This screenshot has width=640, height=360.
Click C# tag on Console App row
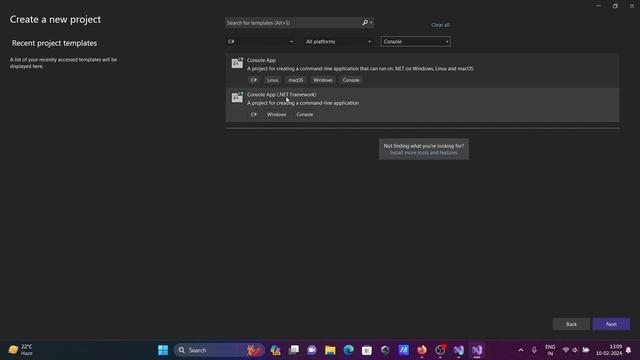pyautogui.click(x=253, y=80)
